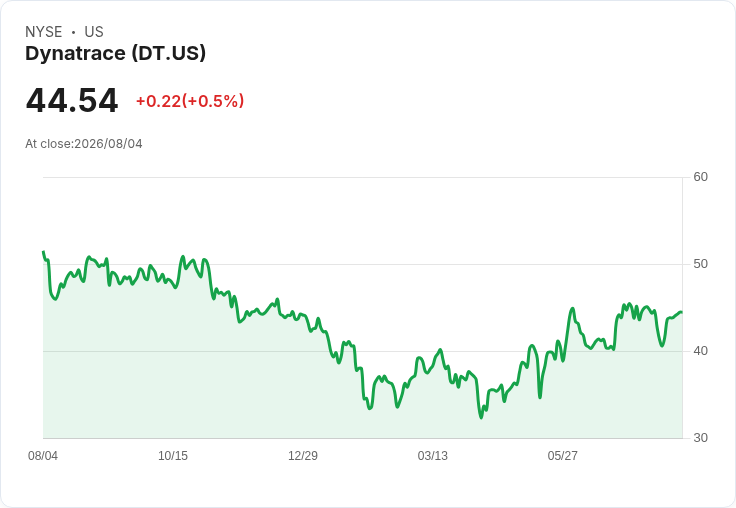Click the chart line's starting point
The height and width of the screenshot is (508, 736).
(44, 252)
